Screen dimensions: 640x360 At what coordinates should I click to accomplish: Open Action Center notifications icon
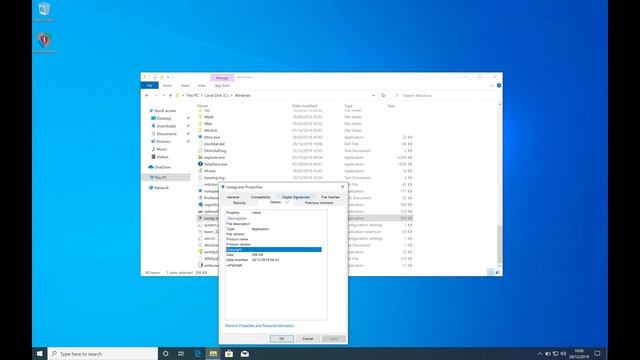tap(597, 353)
